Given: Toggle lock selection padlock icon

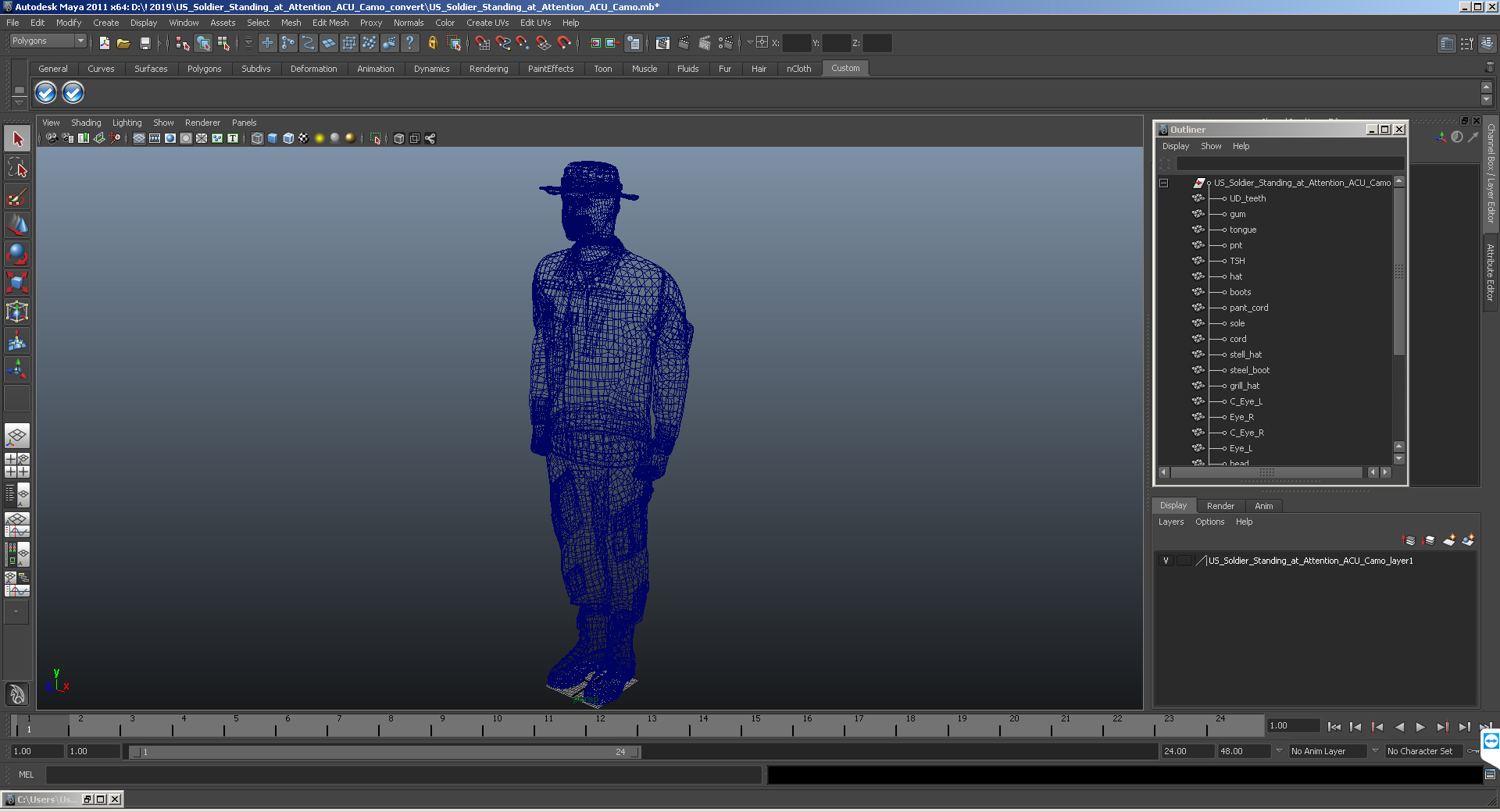Looking at the screenshot, I should (432, 43).
